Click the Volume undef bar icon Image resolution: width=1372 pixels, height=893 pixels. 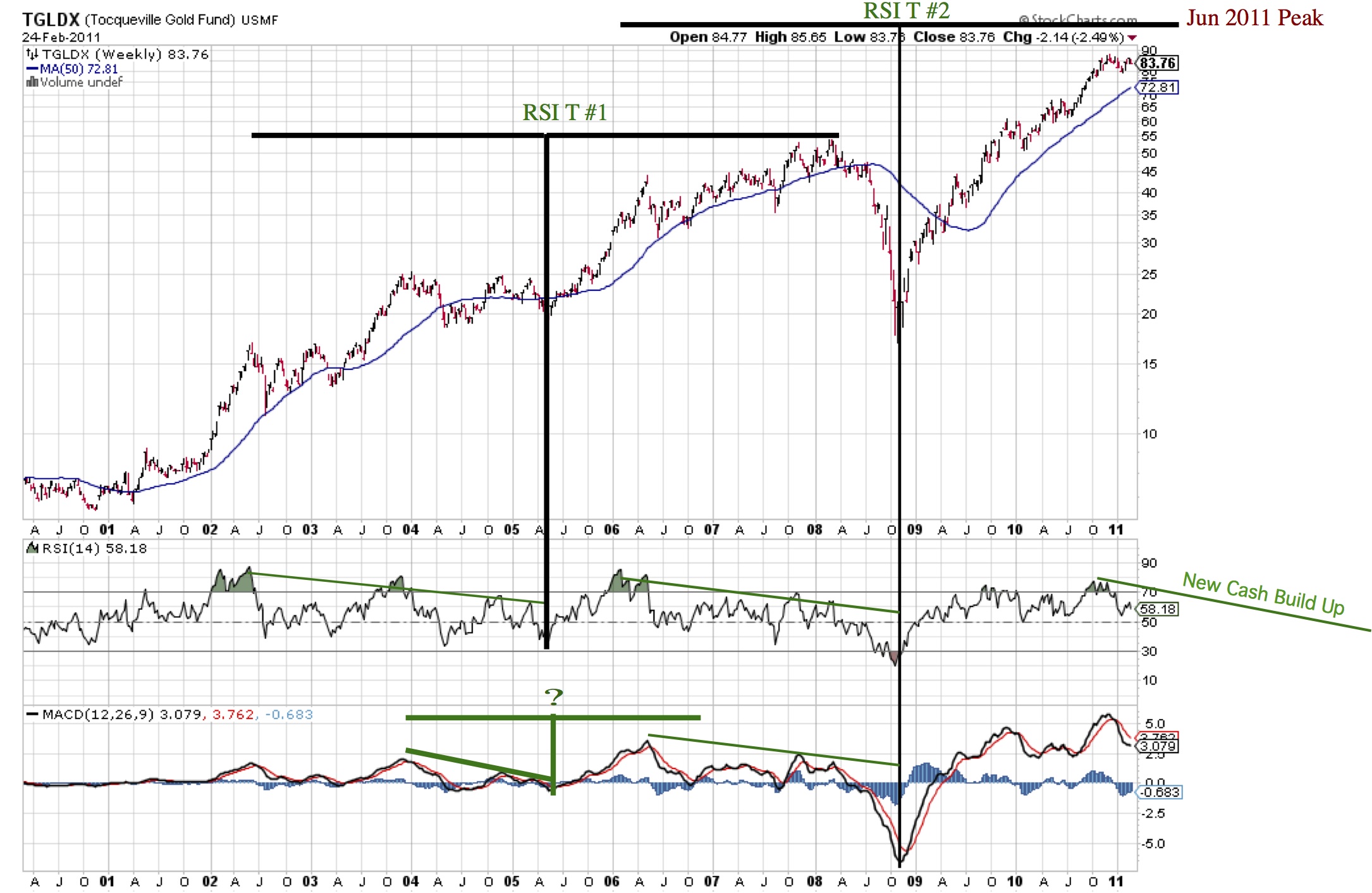[32, 82]
